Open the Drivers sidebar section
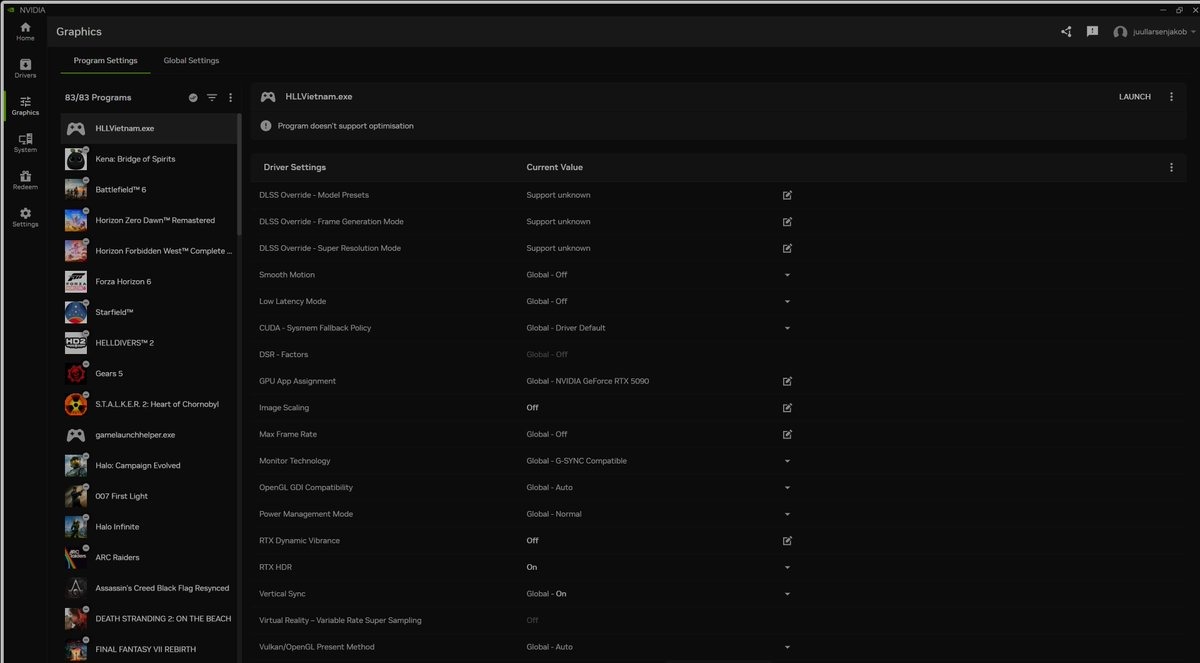Image resolution: width=1200 pixels, height=663 pixels. (x=25, y=68)
